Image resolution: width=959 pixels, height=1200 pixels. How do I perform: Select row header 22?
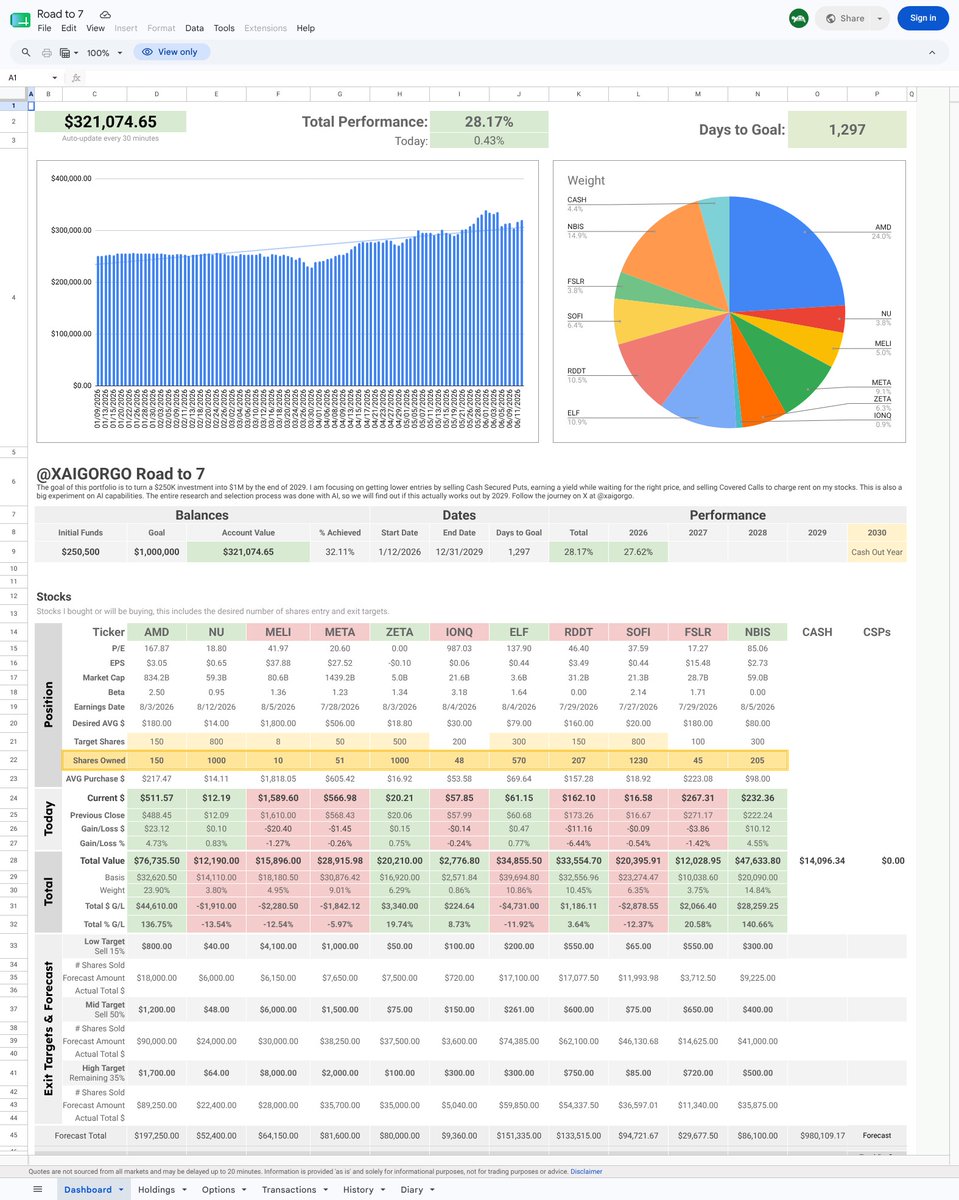pos(13,761)
